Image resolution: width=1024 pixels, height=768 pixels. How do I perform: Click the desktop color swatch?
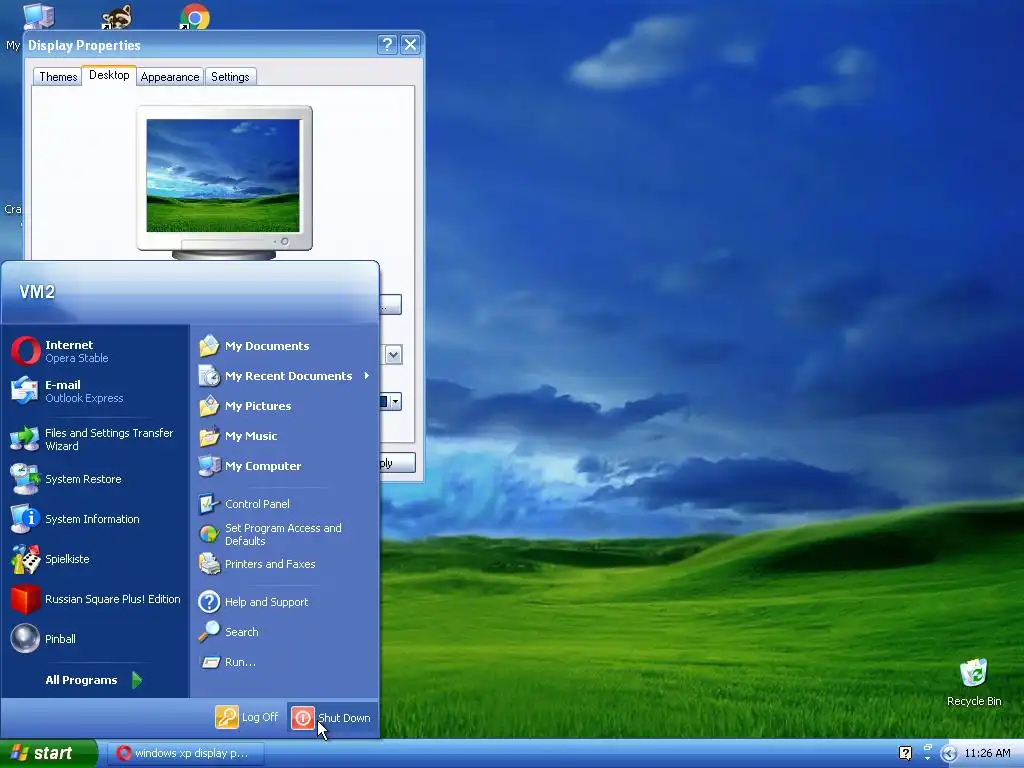(x=384, y=402)
